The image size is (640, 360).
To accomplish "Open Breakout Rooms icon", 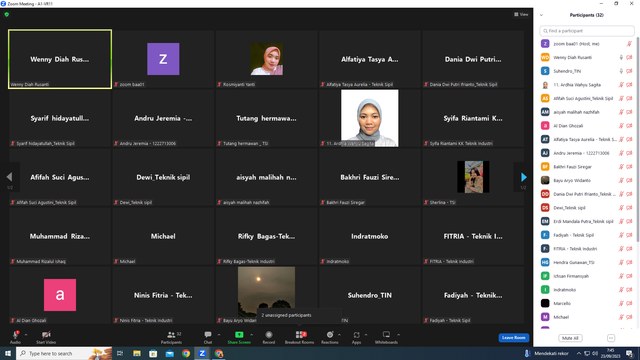I will pyautogui.click(x=299, y=335).
